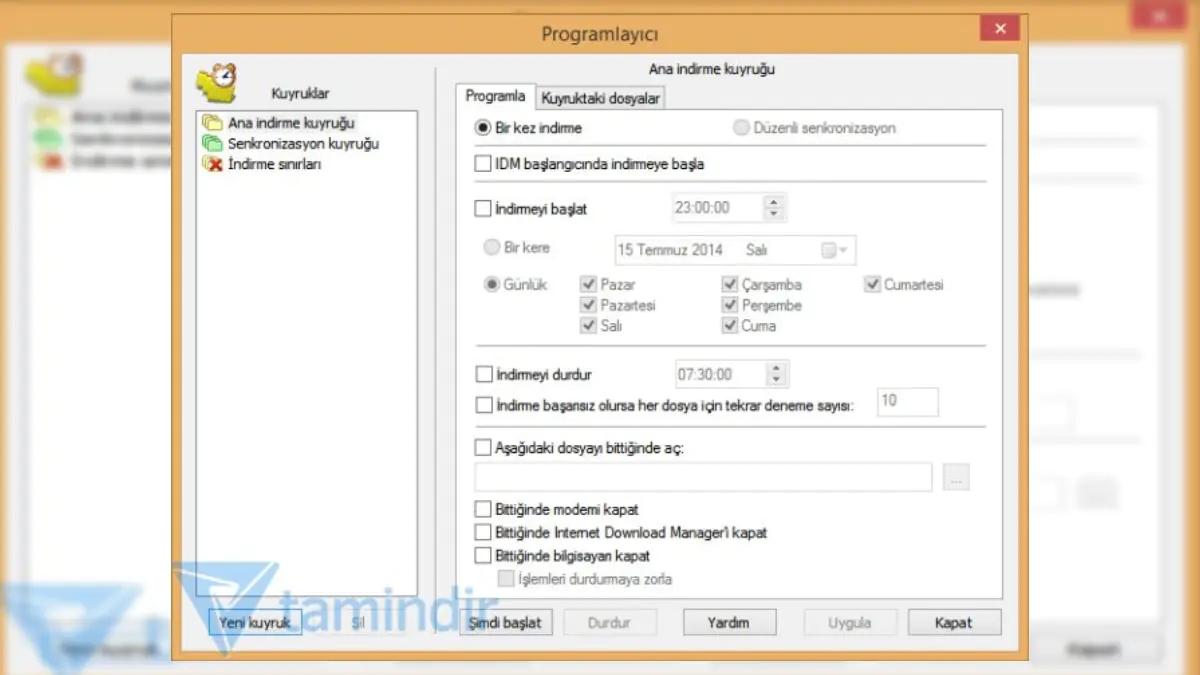Screen dimensions: 1200x675
Task: Click the Yeni kuyruk button
Action: coord(254,622)
